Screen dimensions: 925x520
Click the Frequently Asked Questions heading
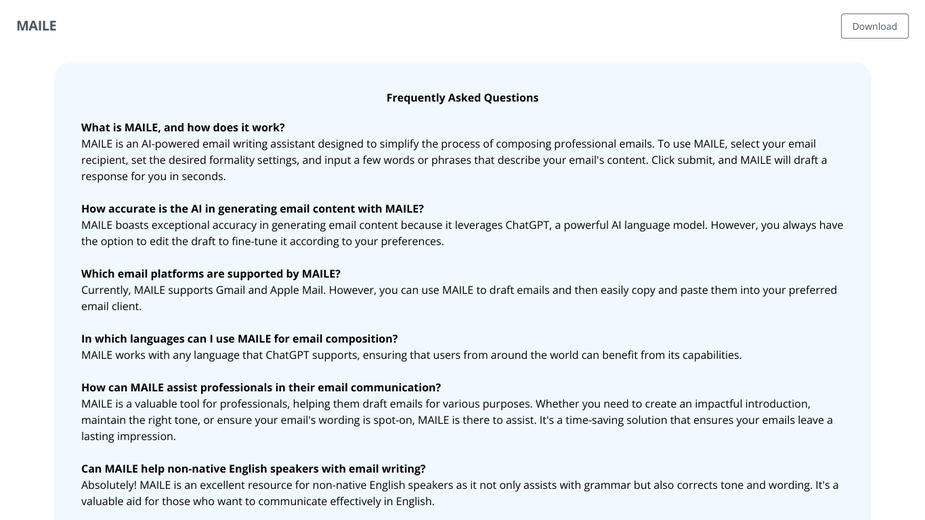[462, 98]
